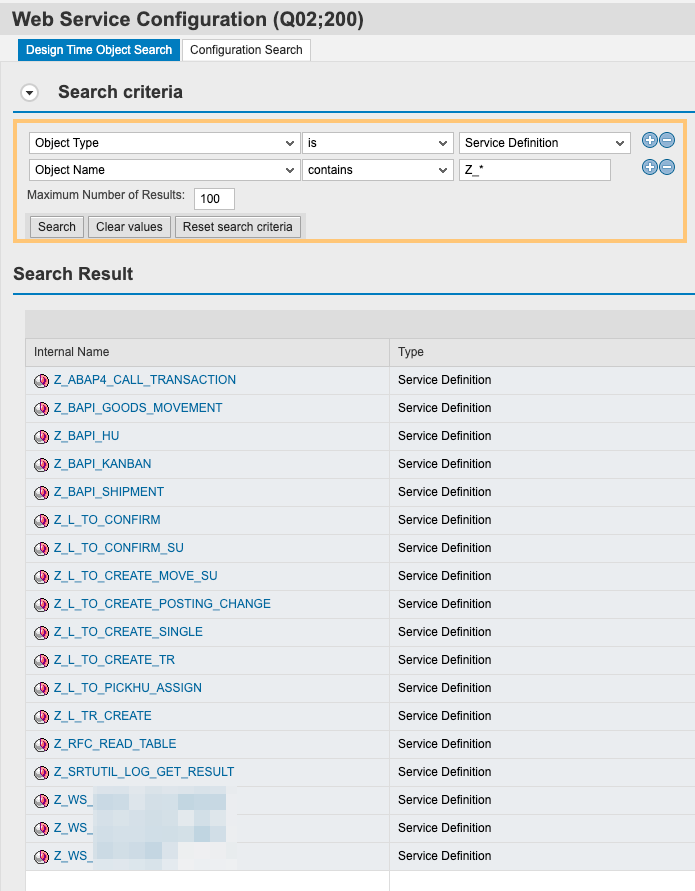
Task: Click the service icon beside Z_L_TO_CONFIRM_SU
Action: 41,549
